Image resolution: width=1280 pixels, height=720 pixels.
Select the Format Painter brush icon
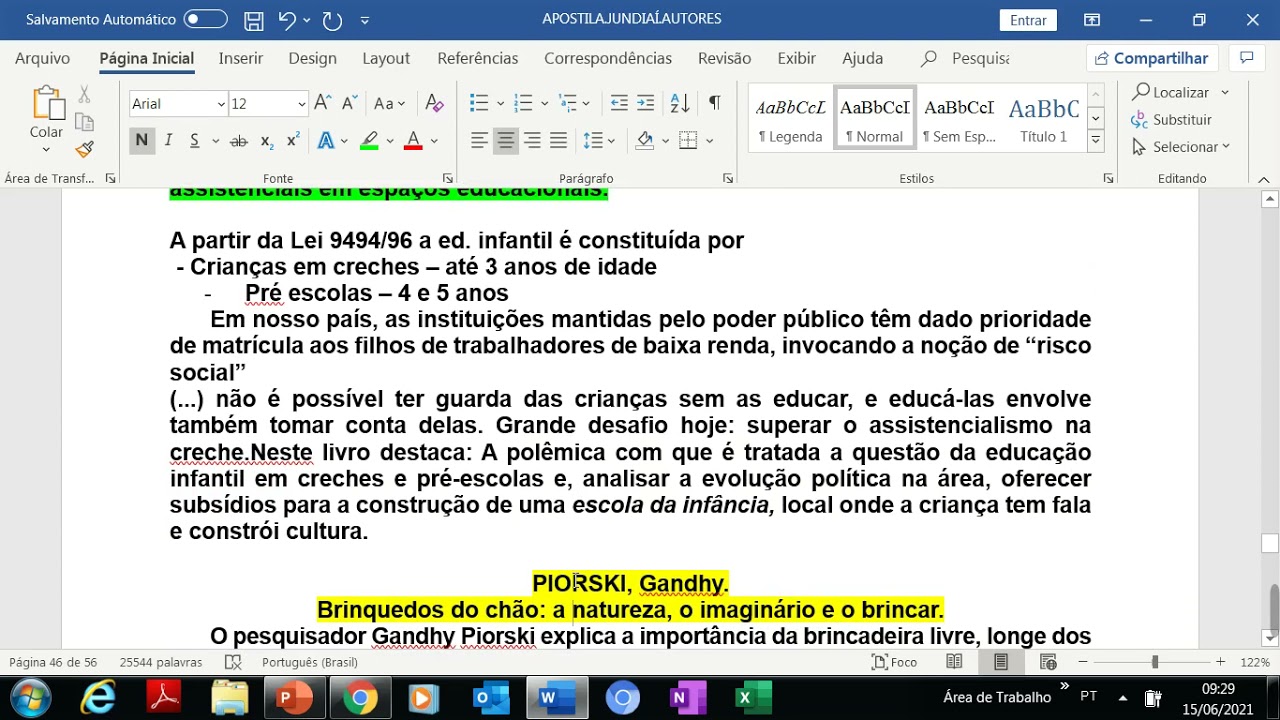84,148
